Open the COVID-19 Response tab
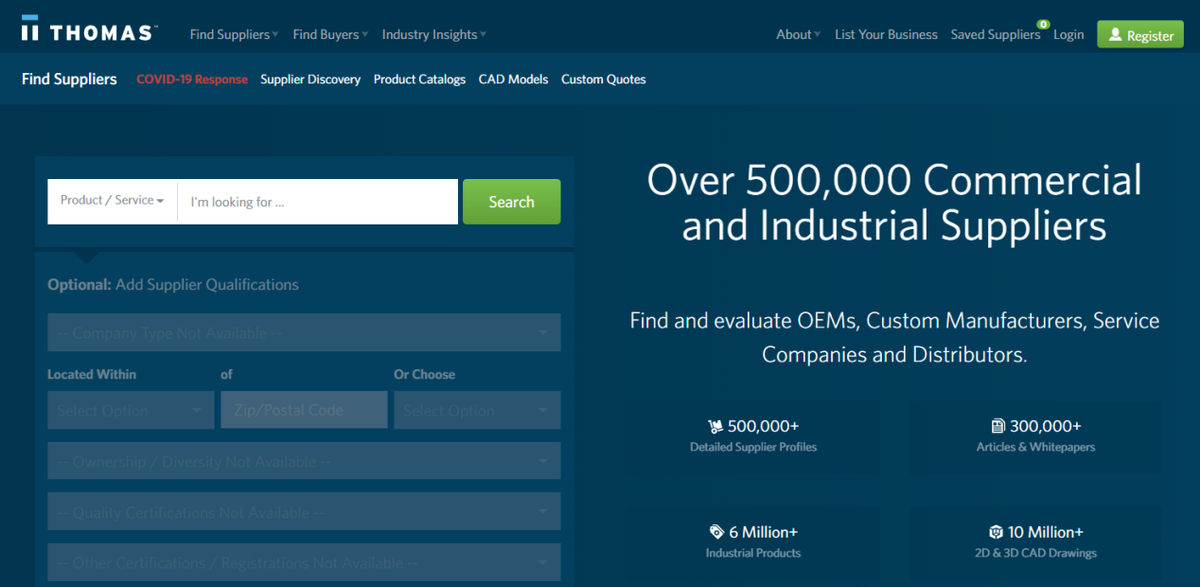Screen dimensions: 1200x587 coord(192,80)
